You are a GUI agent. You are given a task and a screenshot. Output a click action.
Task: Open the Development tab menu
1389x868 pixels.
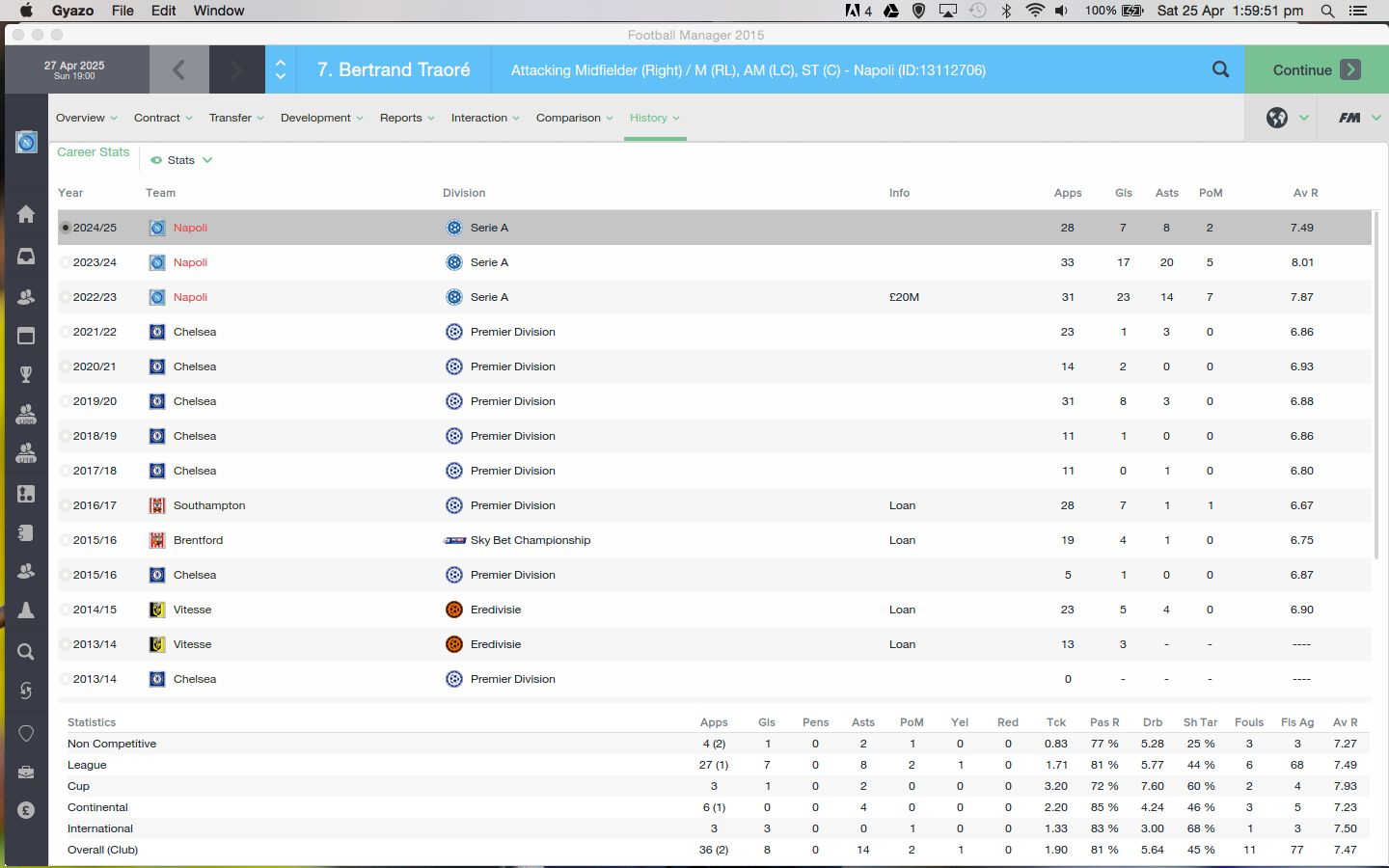click(x=321, y=118)
